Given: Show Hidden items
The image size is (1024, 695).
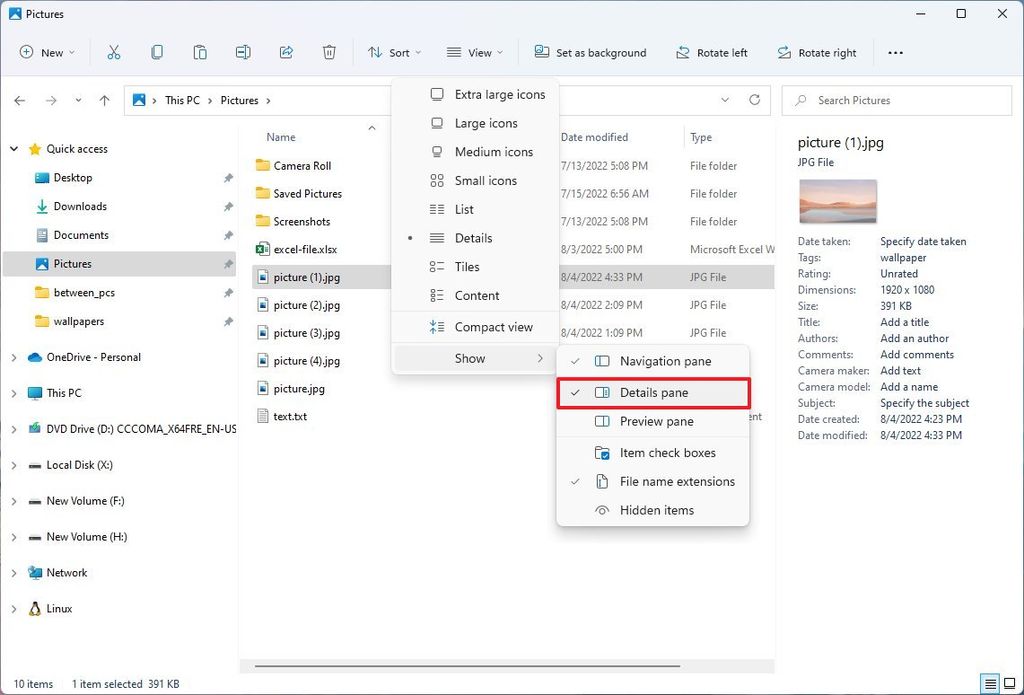Looking at the screenshot, I should pos(656,510).
